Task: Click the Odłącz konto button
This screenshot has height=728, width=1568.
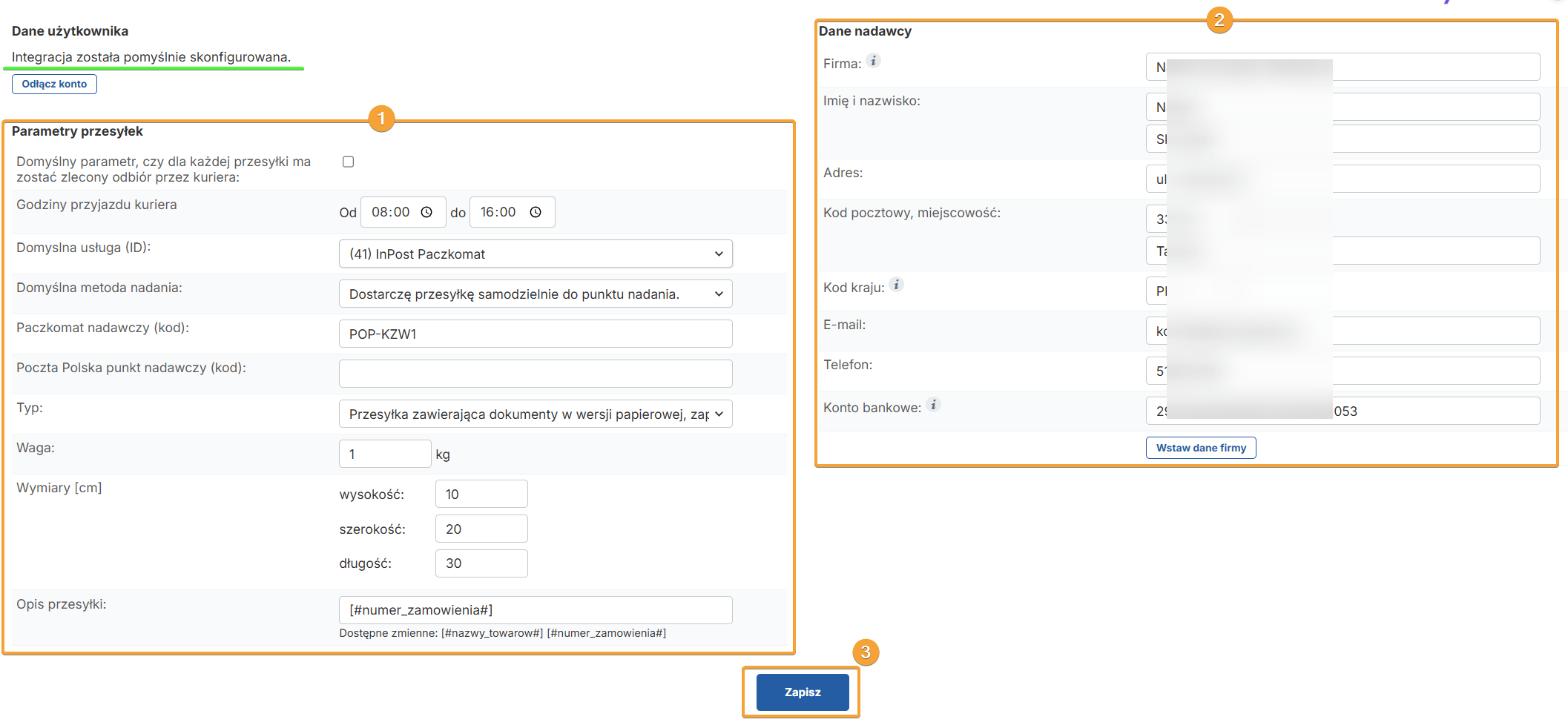Action: pyautogui.click(x=54, y=85)
